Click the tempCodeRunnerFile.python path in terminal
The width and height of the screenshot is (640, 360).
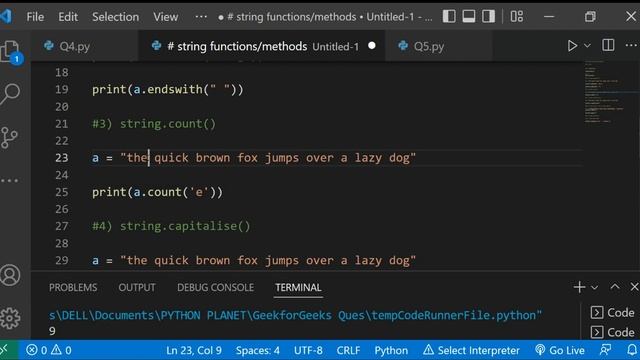click(x=456, y=315)
